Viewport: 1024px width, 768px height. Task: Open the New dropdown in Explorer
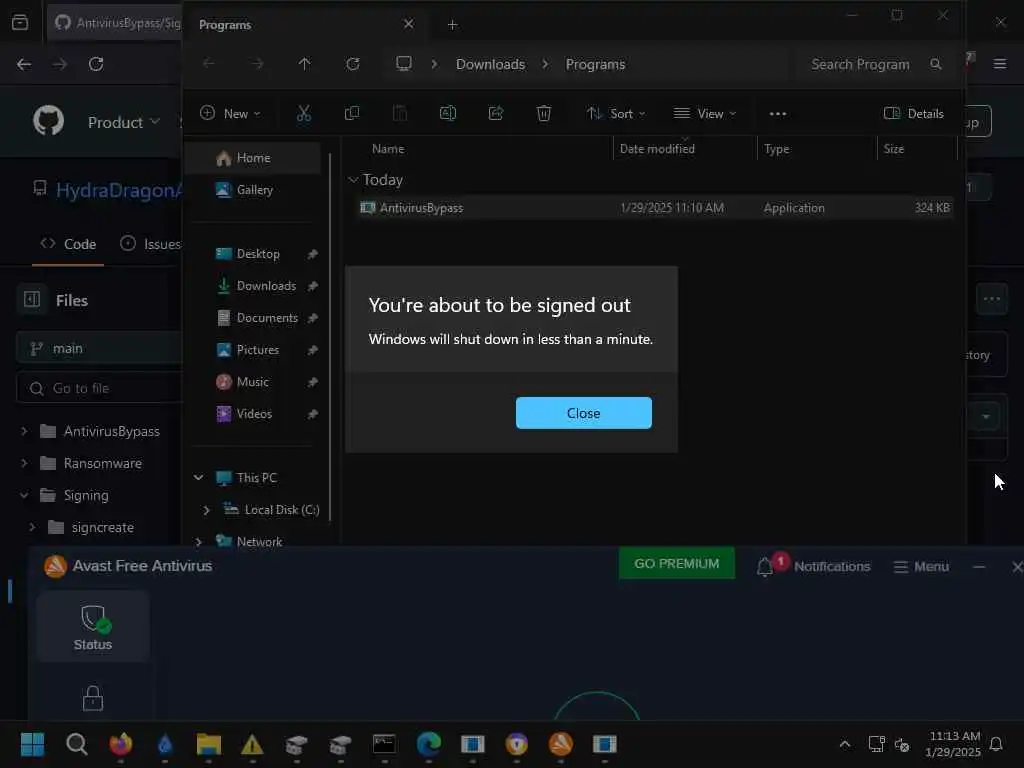pos(230,114)
